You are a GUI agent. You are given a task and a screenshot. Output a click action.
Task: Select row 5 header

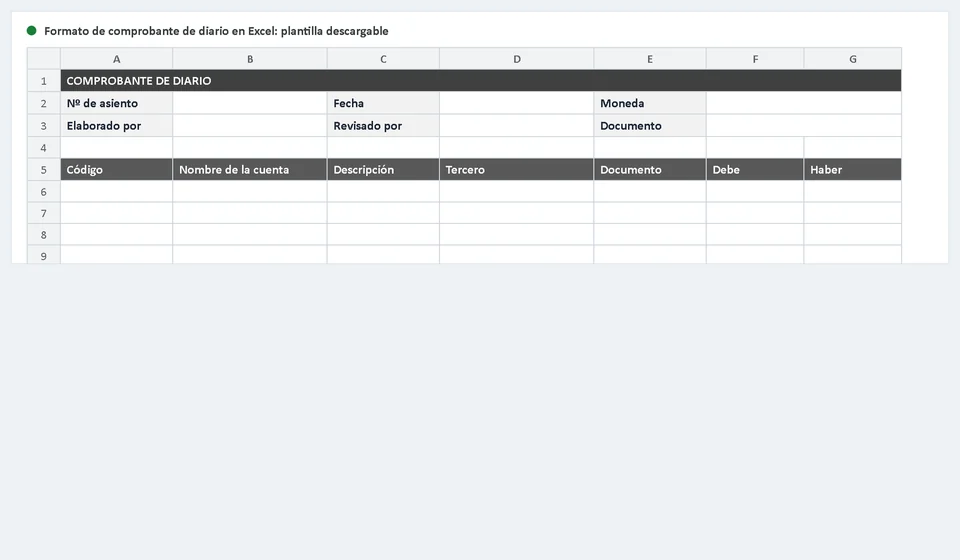click(x=43, y=170)
